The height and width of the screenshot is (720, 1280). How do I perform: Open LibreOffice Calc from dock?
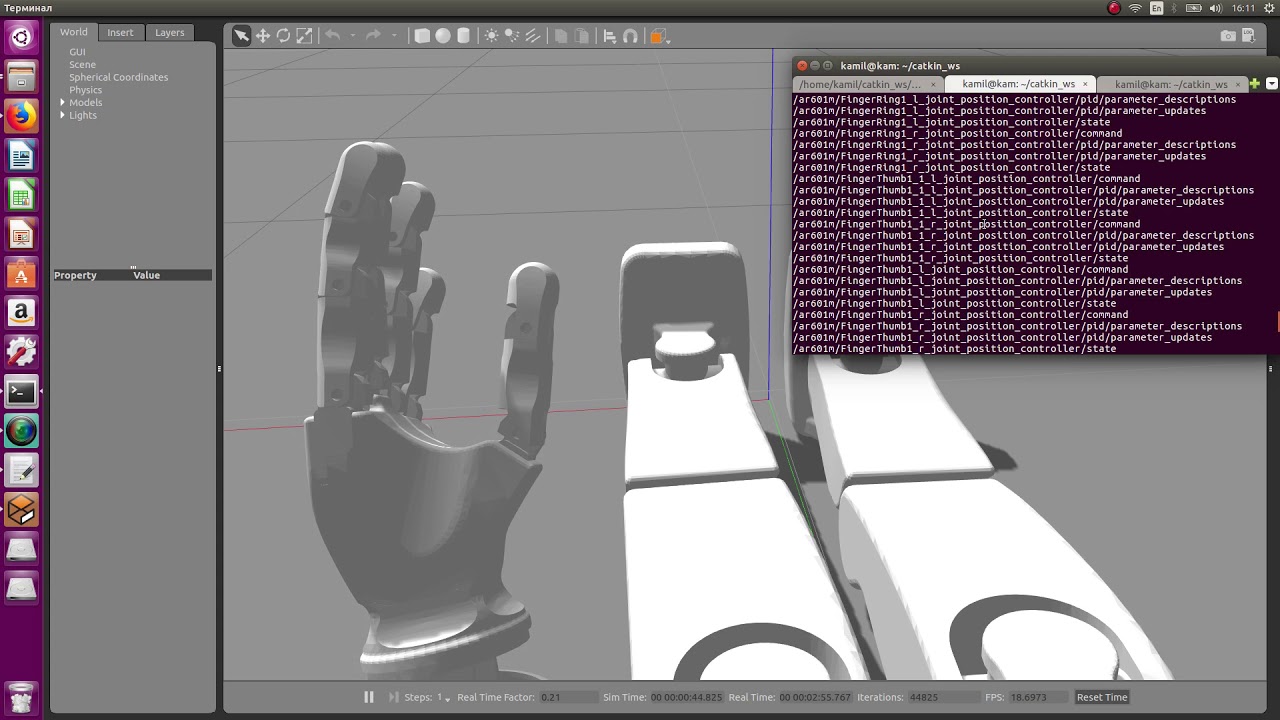coord(21,195)
